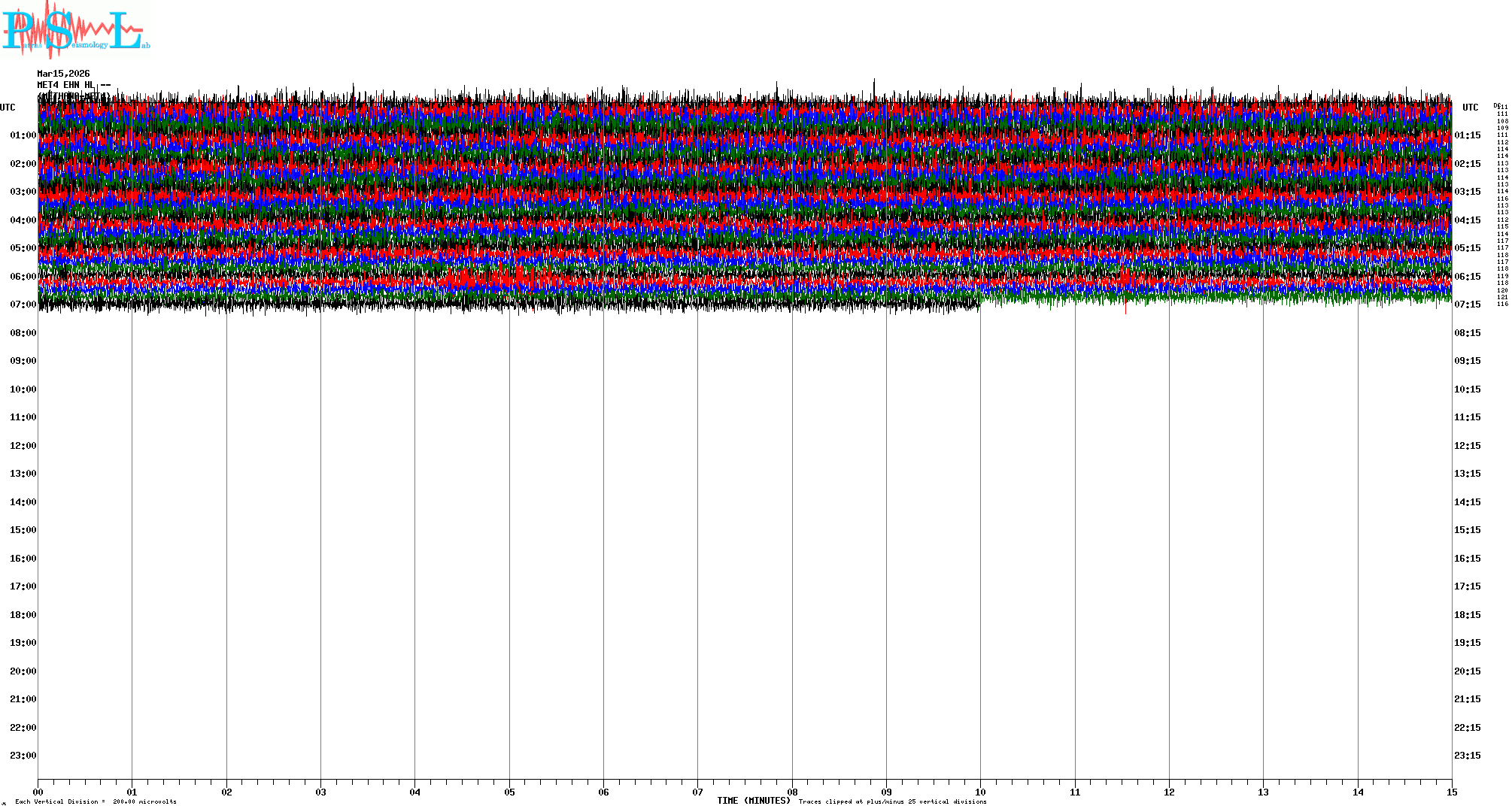The height and width of the screenshot is (812, 1512).
Task: Select the 12:00 hour label on left axis
Action: tap(23, 446)
